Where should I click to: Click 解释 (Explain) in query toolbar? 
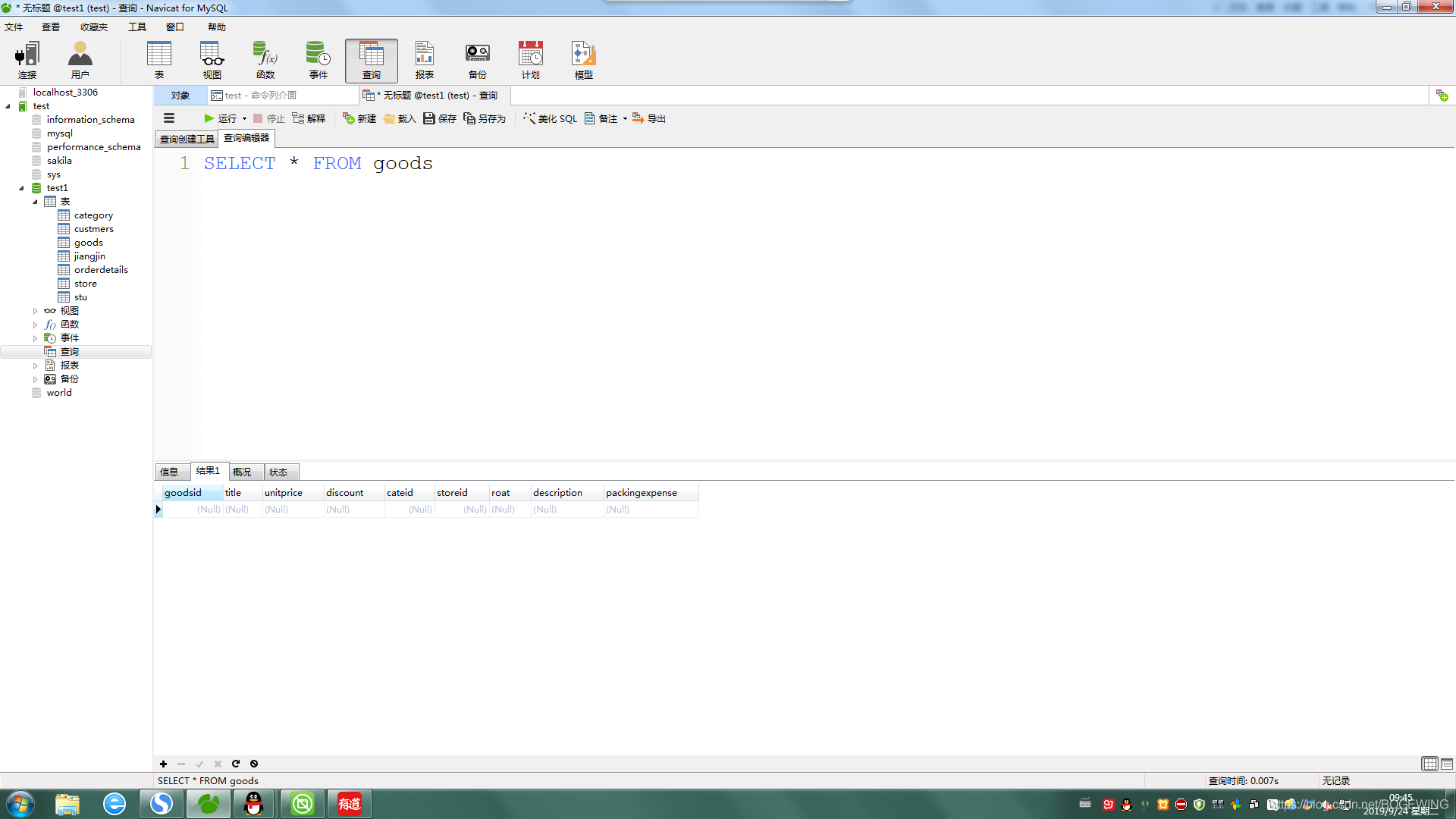309,118
